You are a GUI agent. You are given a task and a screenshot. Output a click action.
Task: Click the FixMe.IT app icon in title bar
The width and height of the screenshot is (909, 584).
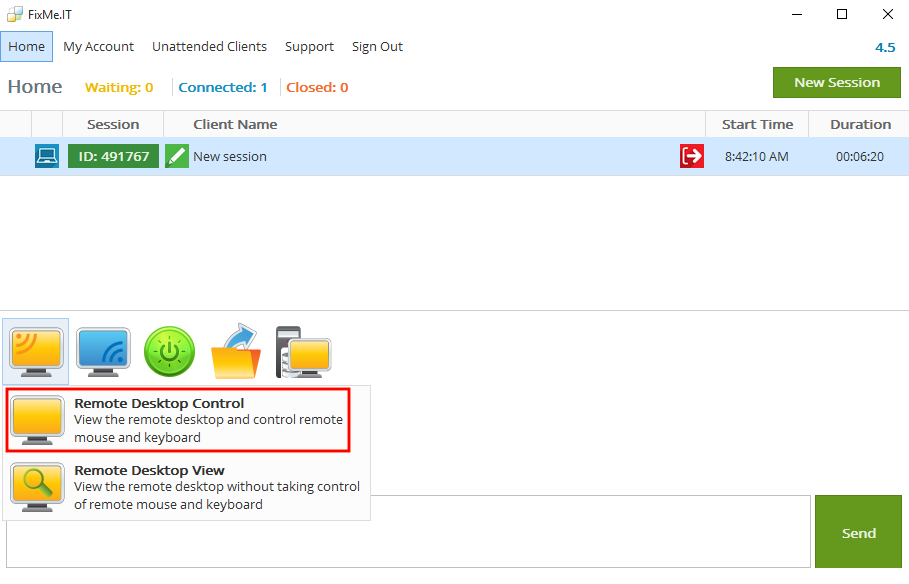point(14,14)
